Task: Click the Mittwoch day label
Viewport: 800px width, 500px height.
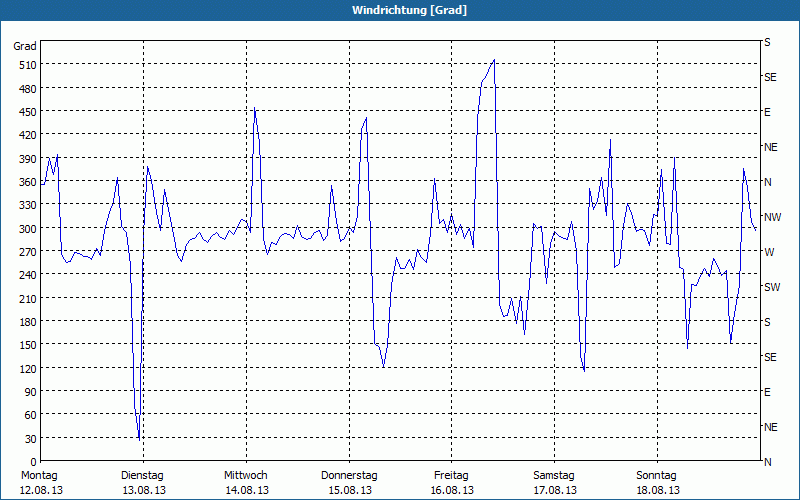Action: [245, 476]
